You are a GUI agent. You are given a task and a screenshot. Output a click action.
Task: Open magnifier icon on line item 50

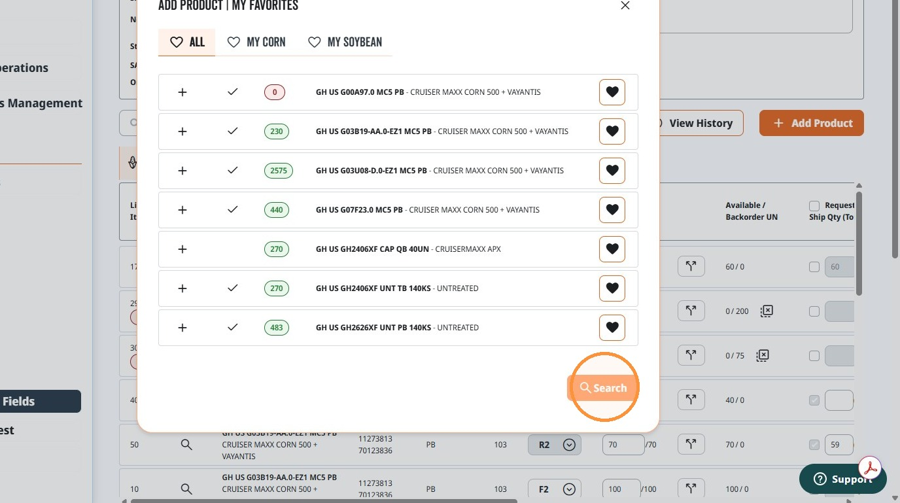tap(186, 444)
